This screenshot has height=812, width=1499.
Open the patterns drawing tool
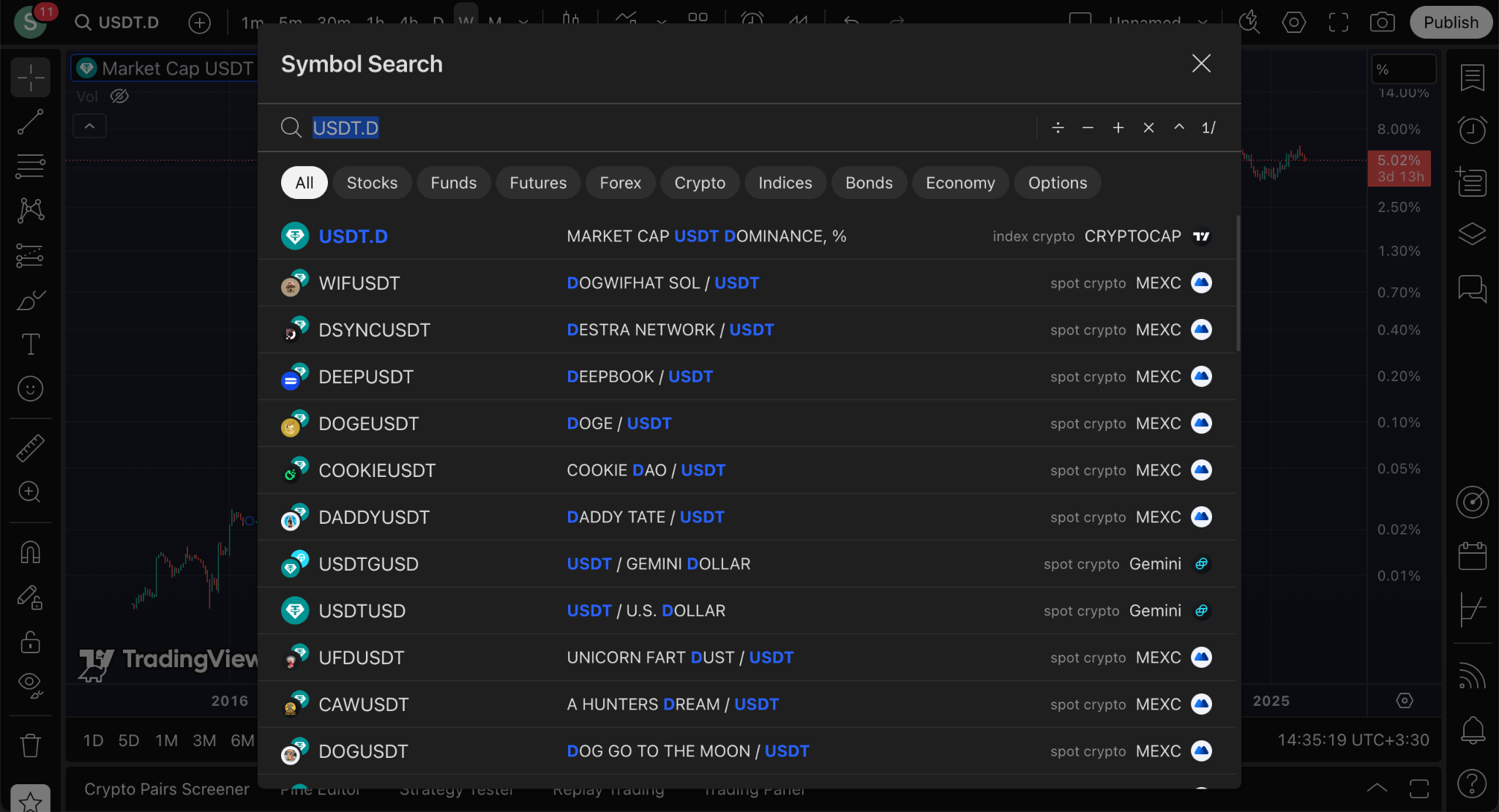[31, 211]
